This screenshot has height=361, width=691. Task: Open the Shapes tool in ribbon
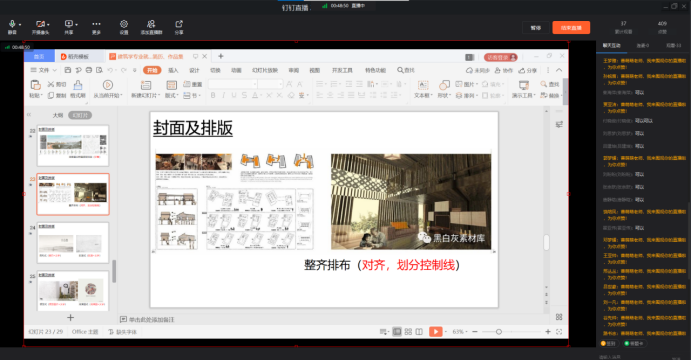(444, 85)
